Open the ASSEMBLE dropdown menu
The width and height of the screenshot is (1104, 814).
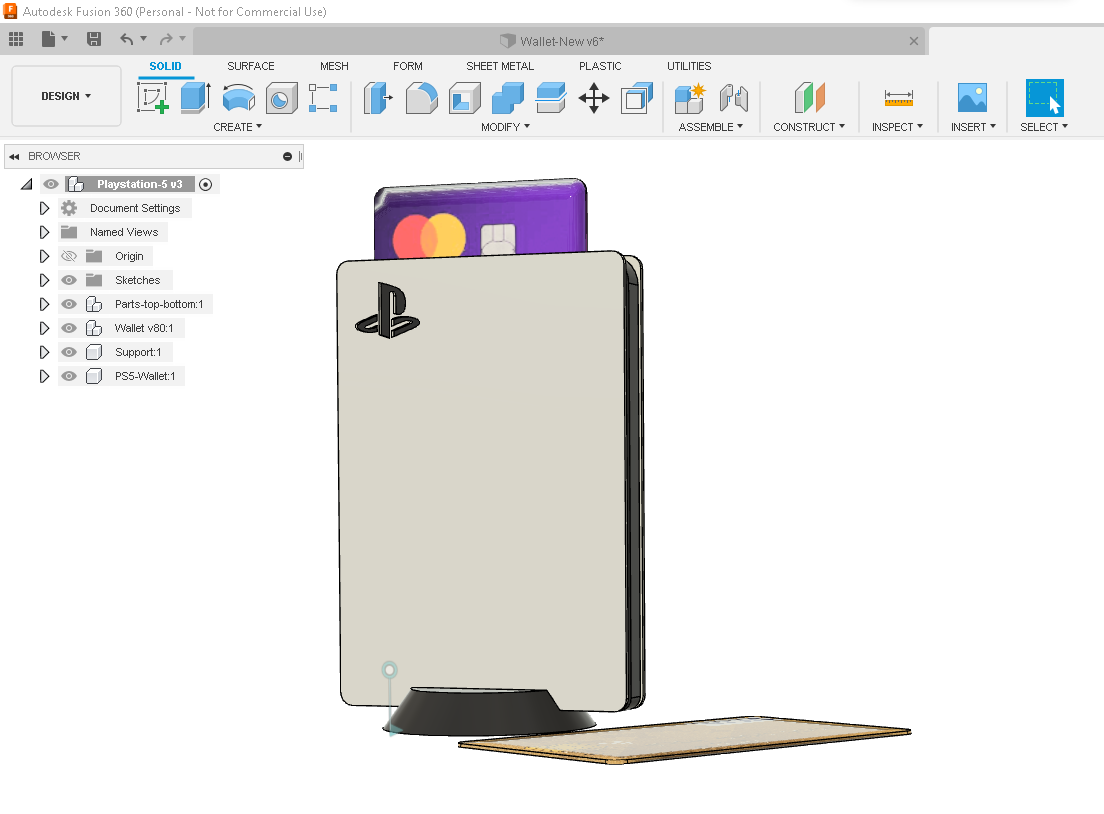710,127
